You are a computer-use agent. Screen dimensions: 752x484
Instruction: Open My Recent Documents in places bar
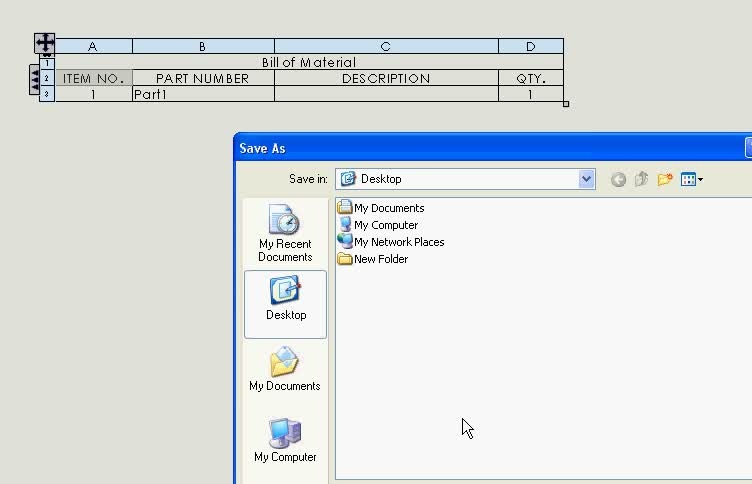[x=285, y=233]
